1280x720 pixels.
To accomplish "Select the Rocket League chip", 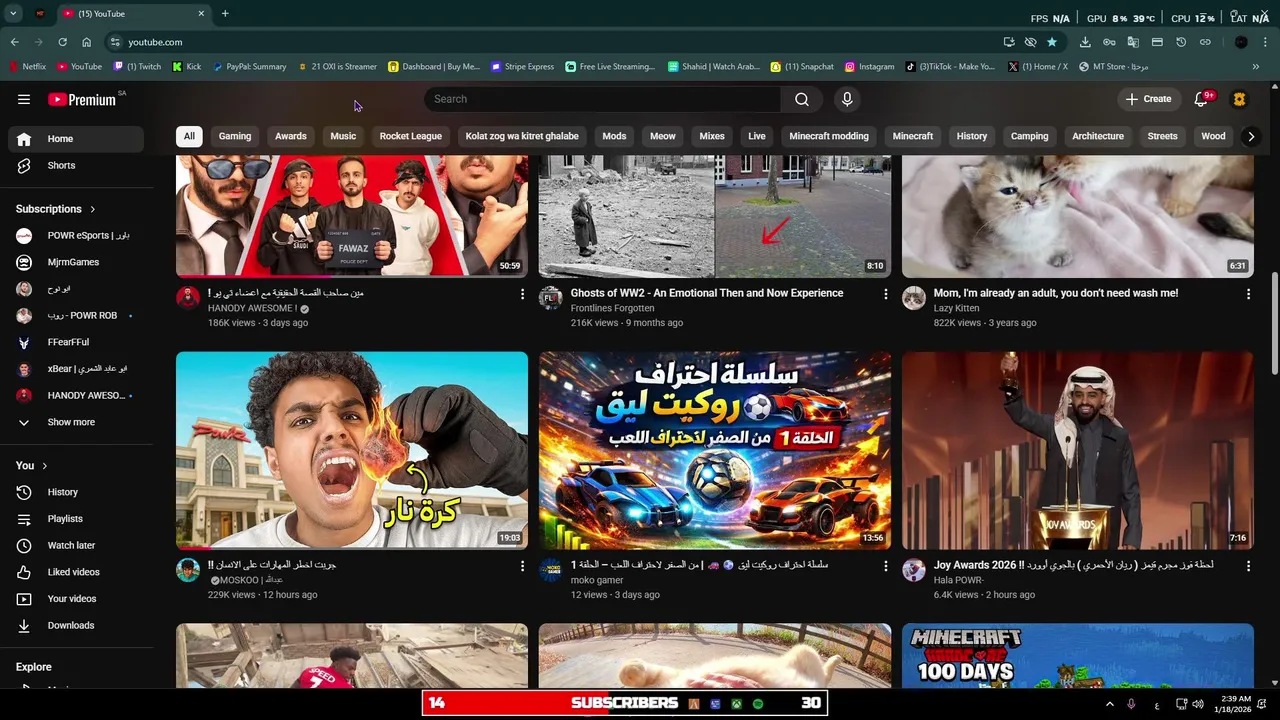I will [410, 136].
